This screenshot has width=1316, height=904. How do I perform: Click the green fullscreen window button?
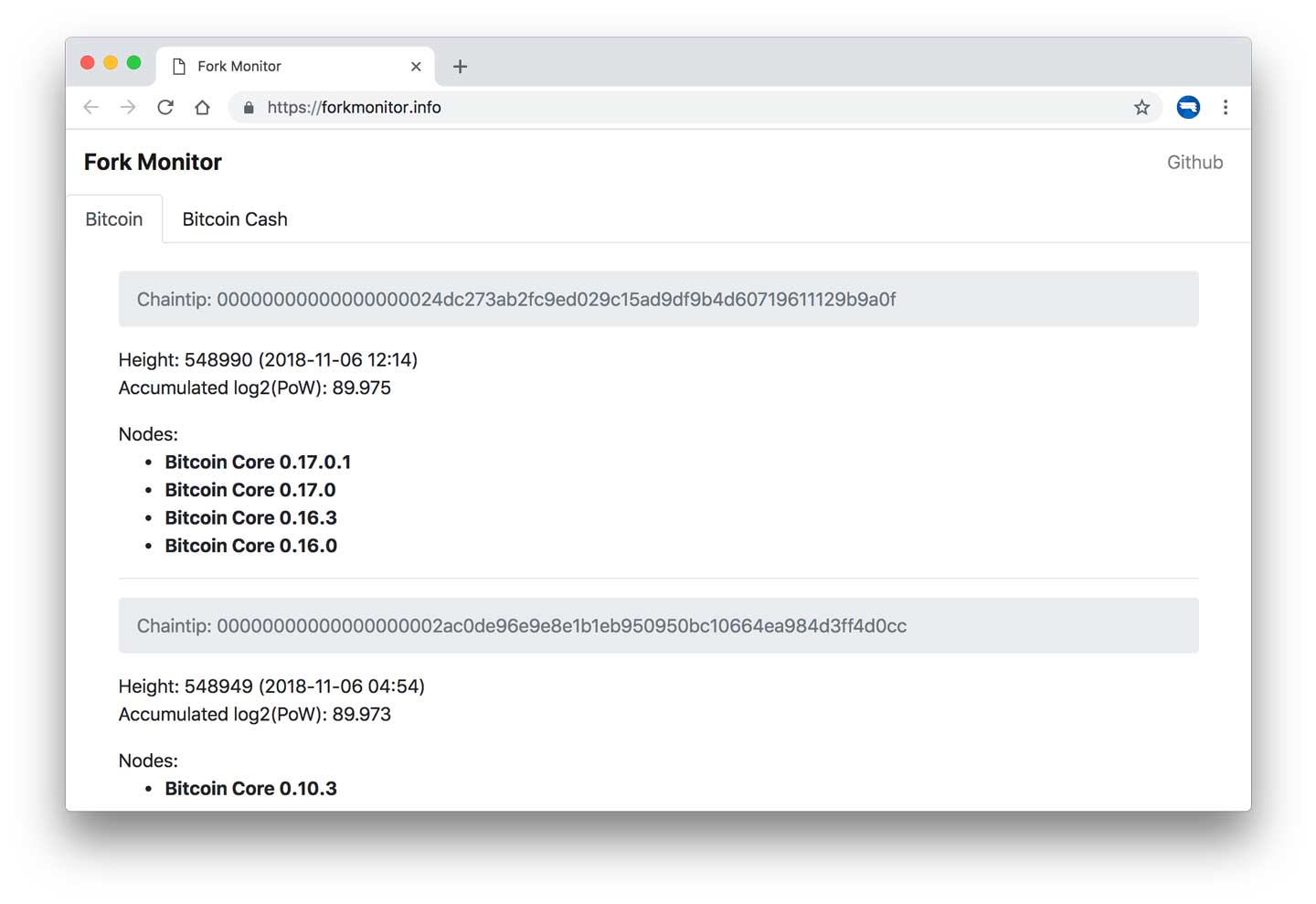[133, 63]
